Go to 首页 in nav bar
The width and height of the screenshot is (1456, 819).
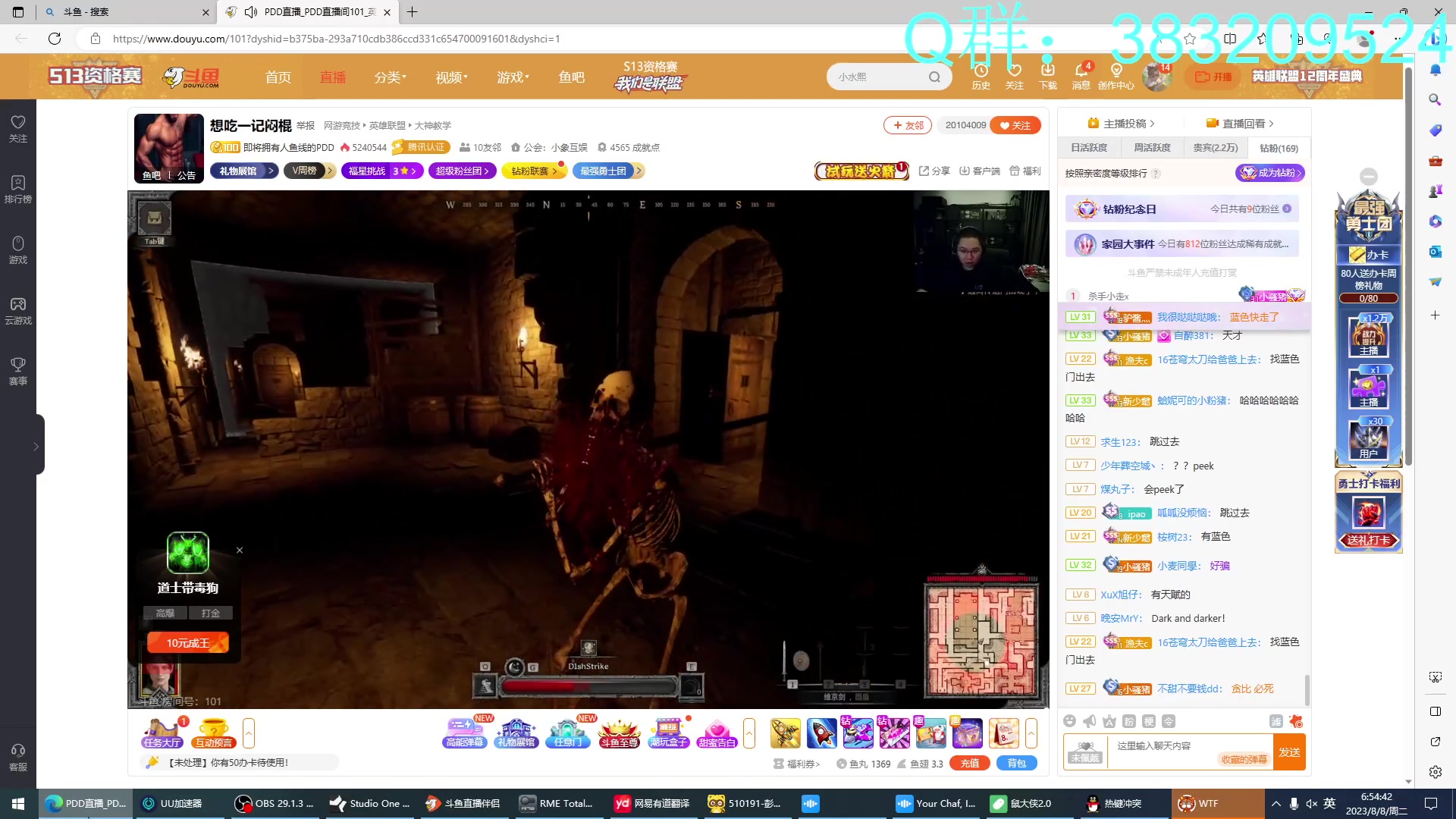[278, 77]
